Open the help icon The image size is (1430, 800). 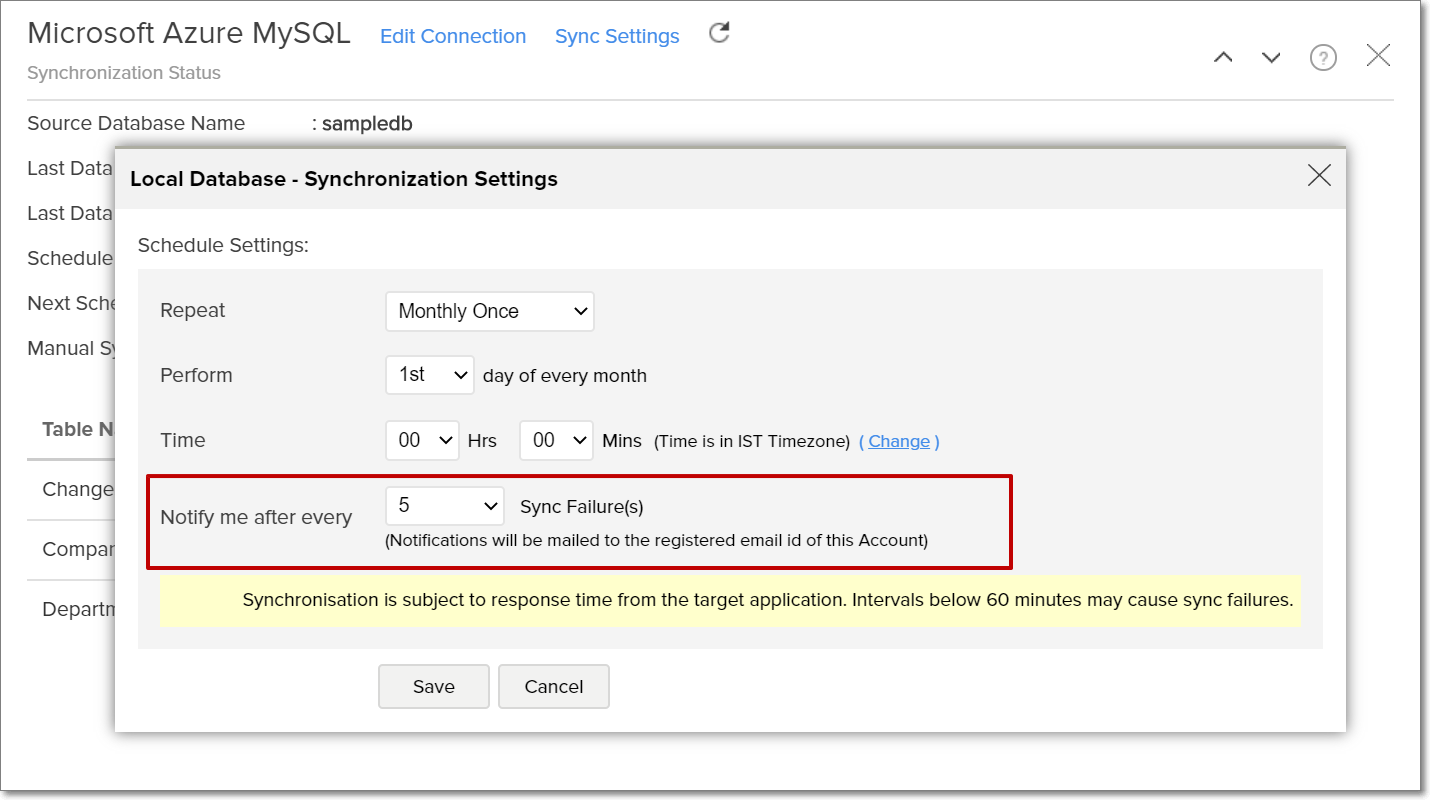(x=1323, y=57)
